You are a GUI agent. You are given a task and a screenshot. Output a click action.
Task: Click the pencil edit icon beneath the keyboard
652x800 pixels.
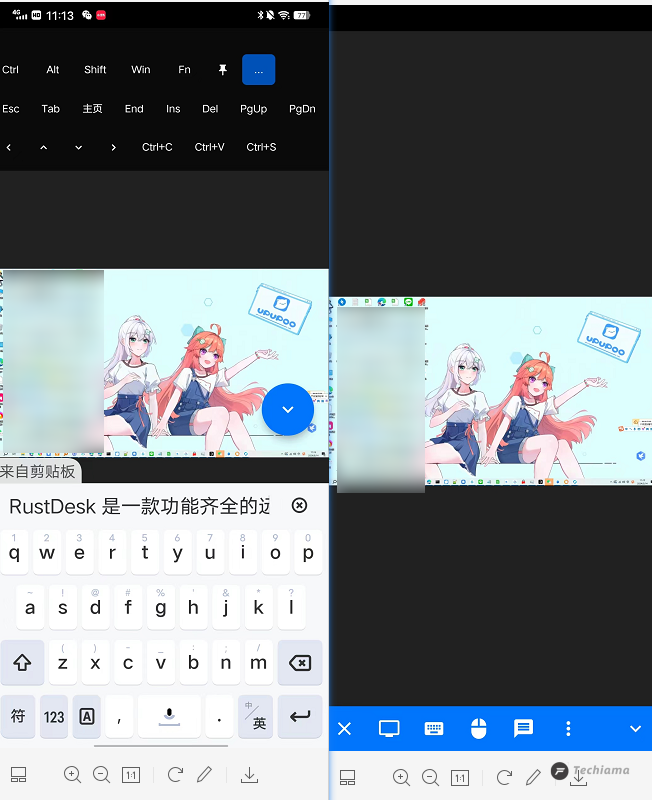(x=205, y=774)
